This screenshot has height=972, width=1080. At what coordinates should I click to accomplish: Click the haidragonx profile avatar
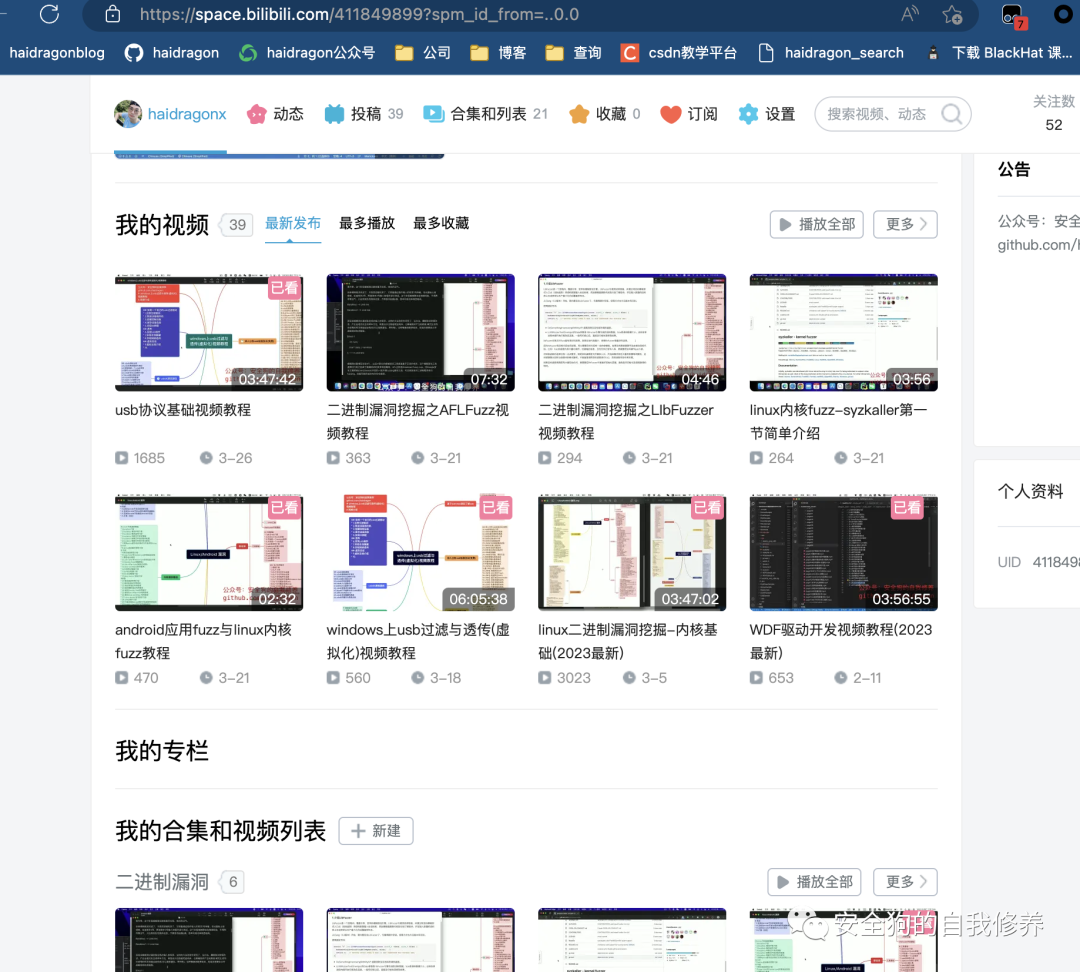(x=128, y=114)
